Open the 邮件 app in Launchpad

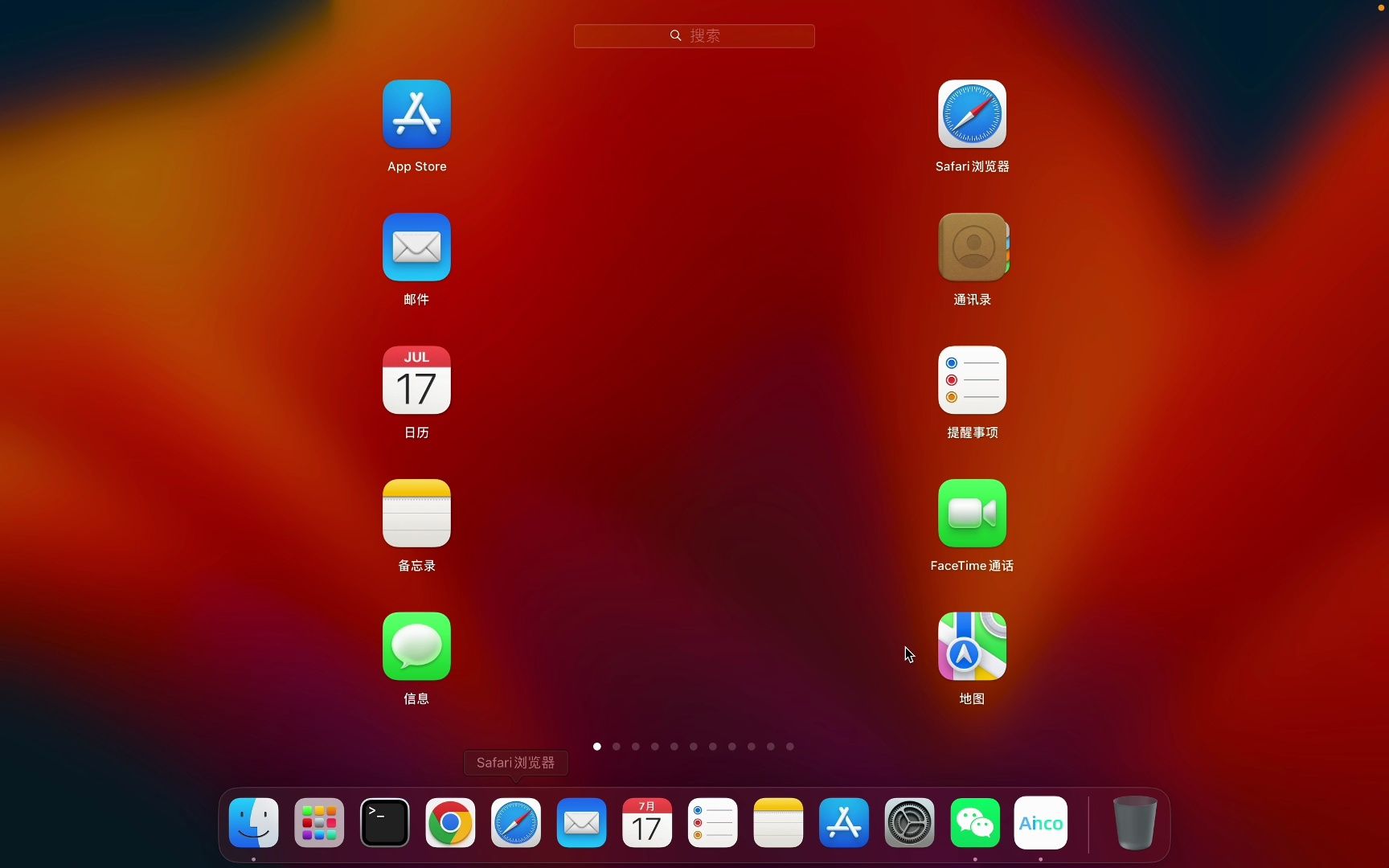click(x=416, y=247)
